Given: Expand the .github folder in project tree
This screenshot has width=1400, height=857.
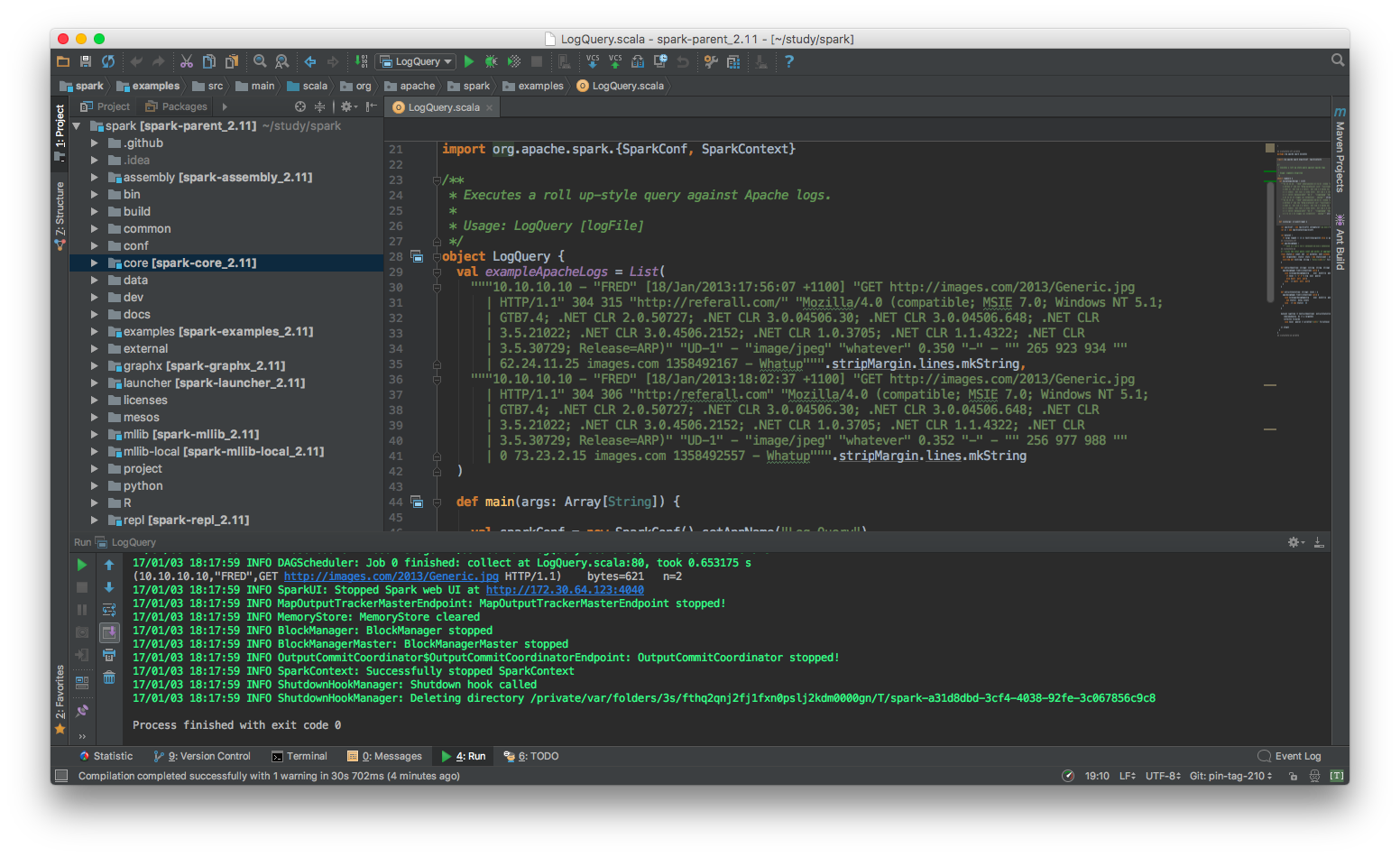Looking at the screenshot, I should (x=94, y=143).
